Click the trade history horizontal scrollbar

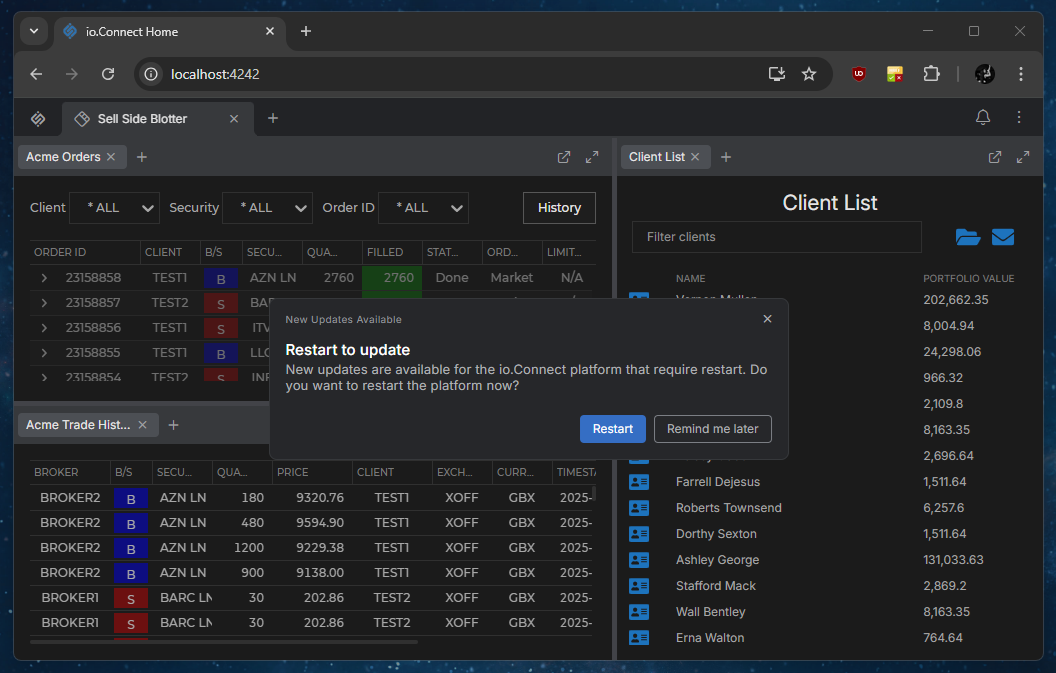[x=224, y=642]
